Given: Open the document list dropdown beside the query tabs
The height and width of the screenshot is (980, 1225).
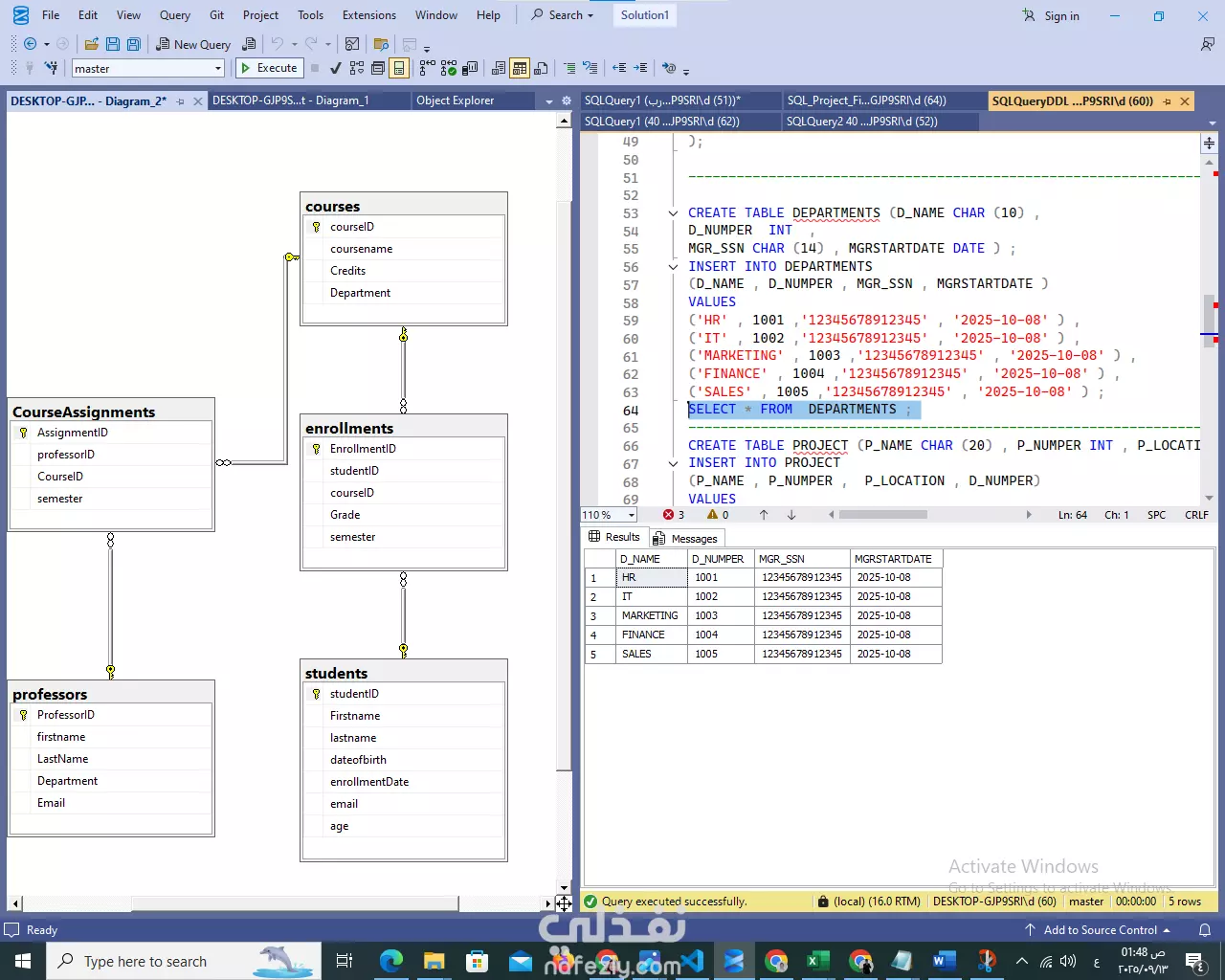Looking at the screenshot, I should point(1213,122).
